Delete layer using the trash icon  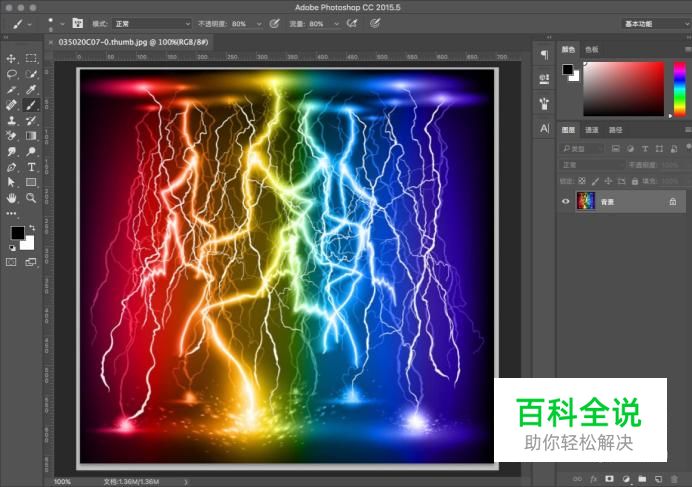(x=674, y=480)
